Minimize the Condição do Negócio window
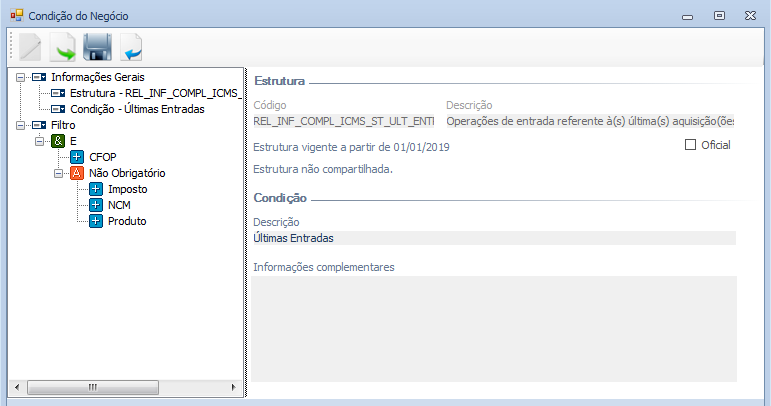The image size is (771, 406). click(x=687, y=16)
